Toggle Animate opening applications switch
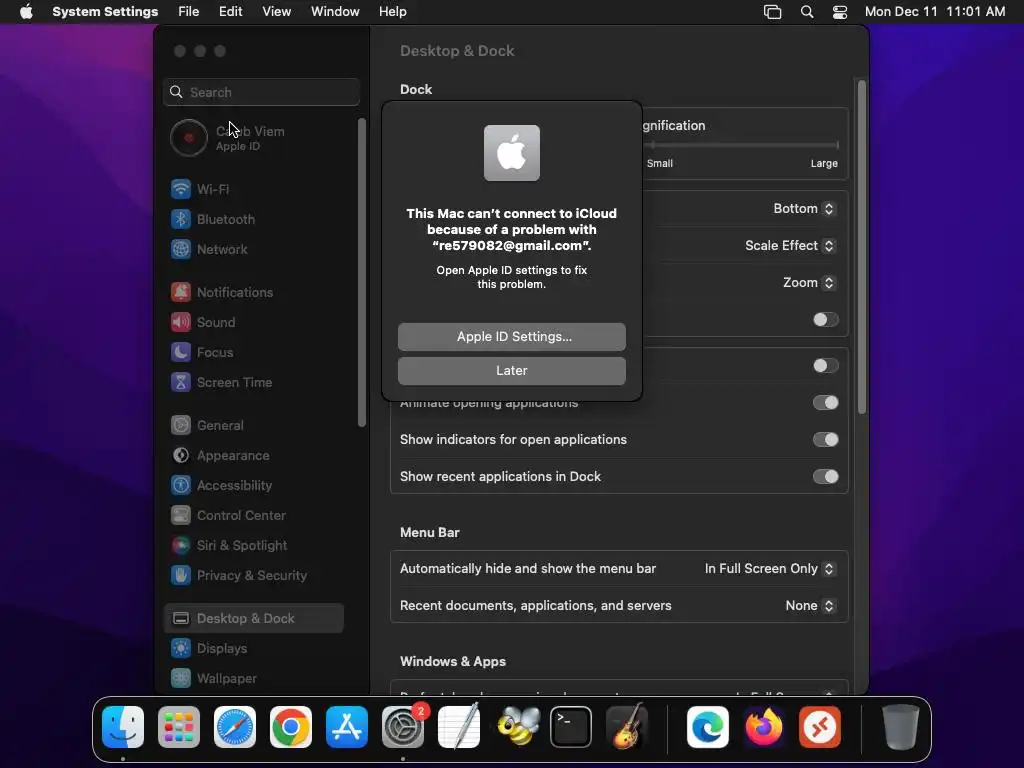This screenshot has height=768, width=1024. 825,403
